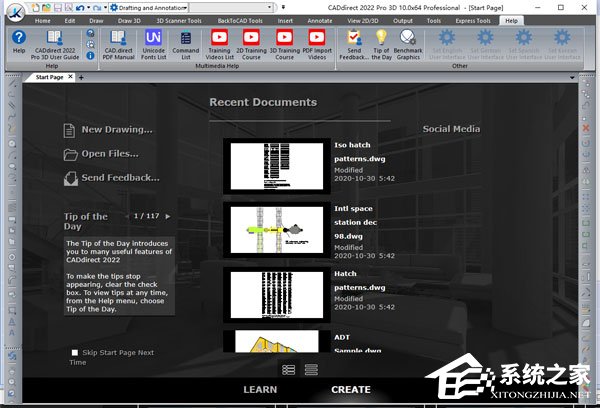Launch the 3D Training Course video
This screenshot has width=600, height=408.
[x=284, y=45]
